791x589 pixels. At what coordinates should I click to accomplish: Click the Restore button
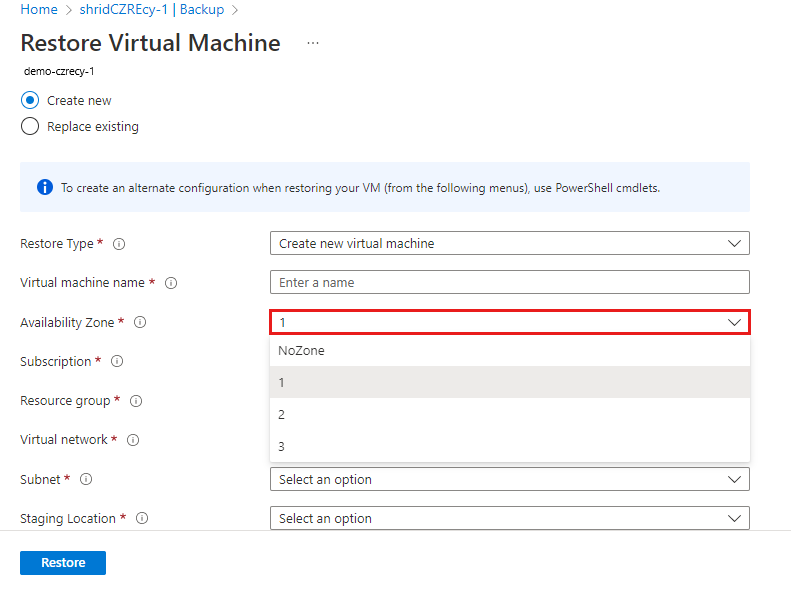coord(63,563)
